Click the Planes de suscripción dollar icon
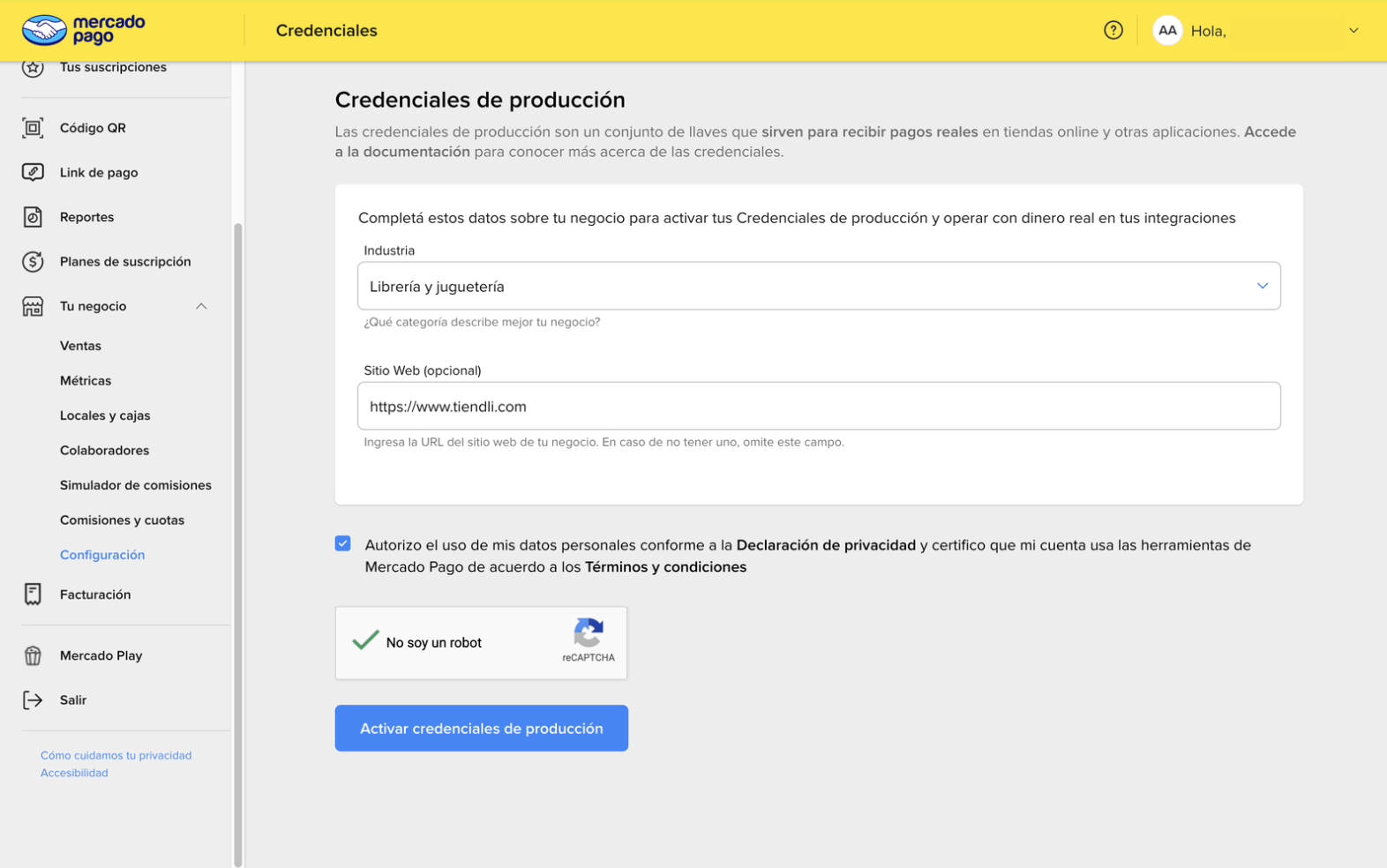Viewport: 1387px width, 868px height. [33, 261]
